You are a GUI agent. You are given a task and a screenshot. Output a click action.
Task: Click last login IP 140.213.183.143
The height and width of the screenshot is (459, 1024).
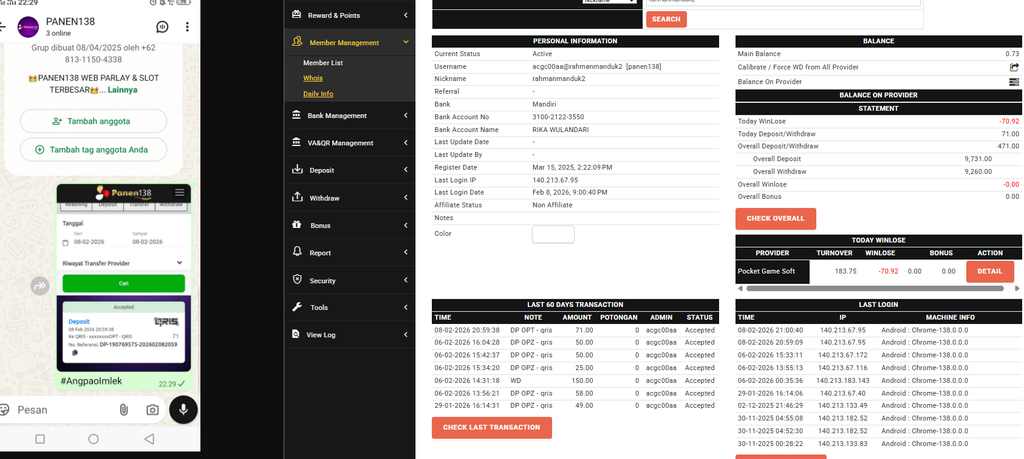pos(843,381)
